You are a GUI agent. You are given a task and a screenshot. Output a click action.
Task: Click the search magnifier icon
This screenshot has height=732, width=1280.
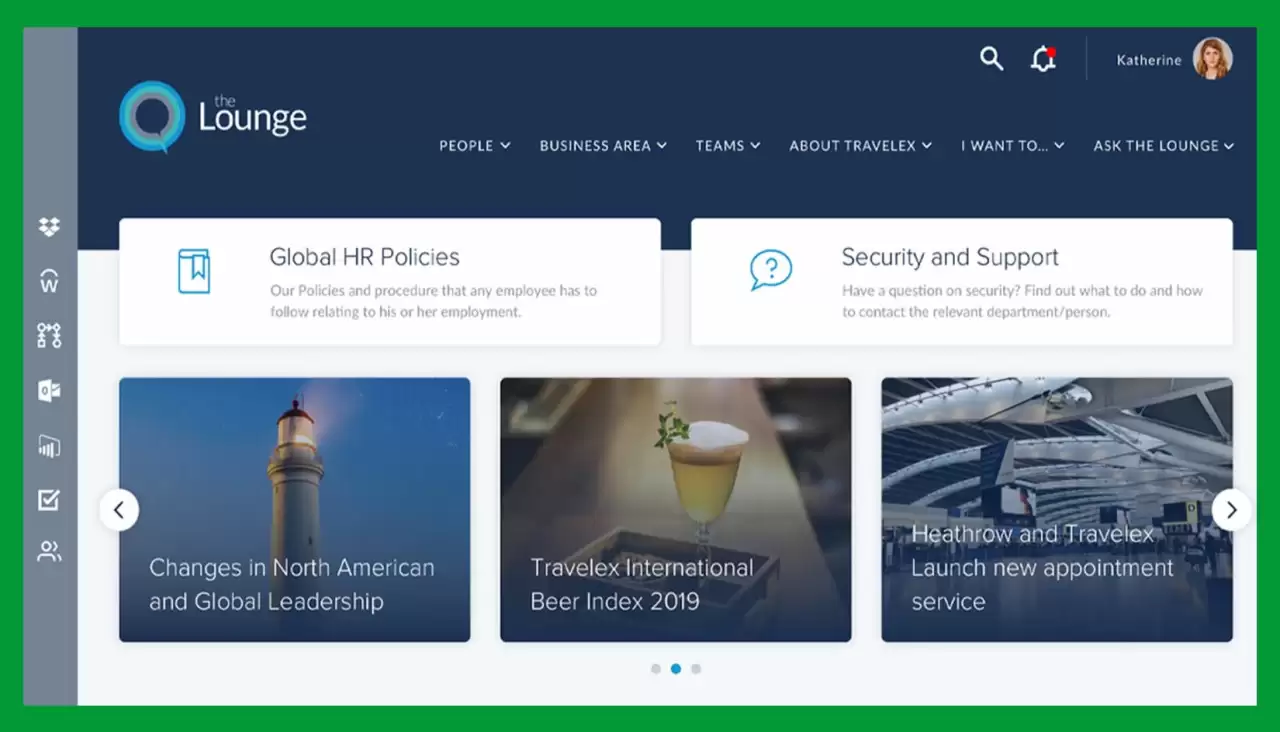[991, 59]
